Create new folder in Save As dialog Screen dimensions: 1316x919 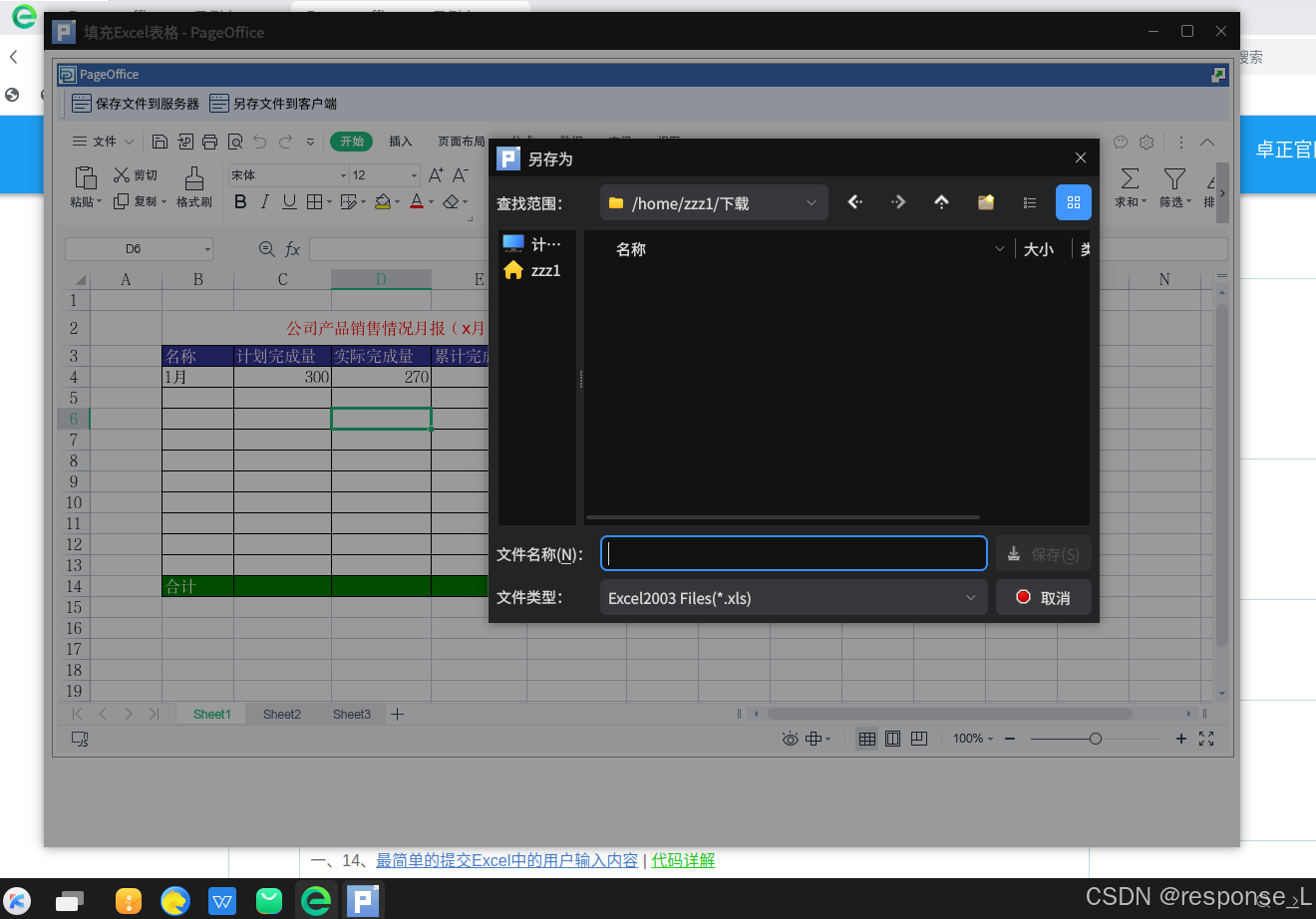pos(986,202)
